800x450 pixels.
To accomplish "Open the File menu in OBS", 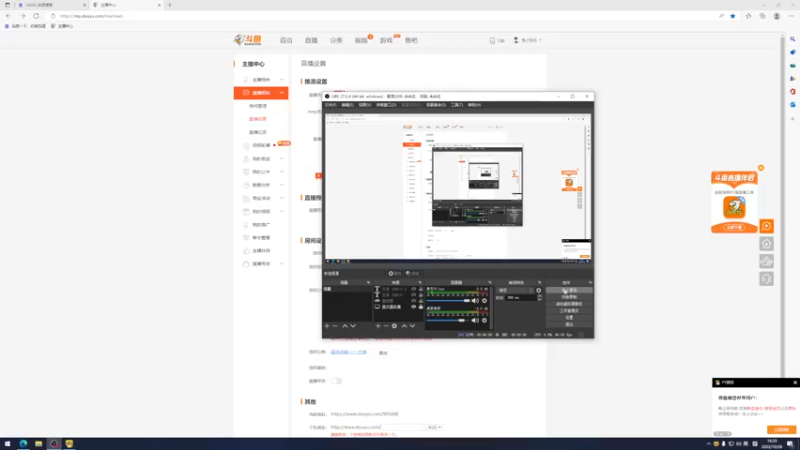I will click(x=331, y=105).
